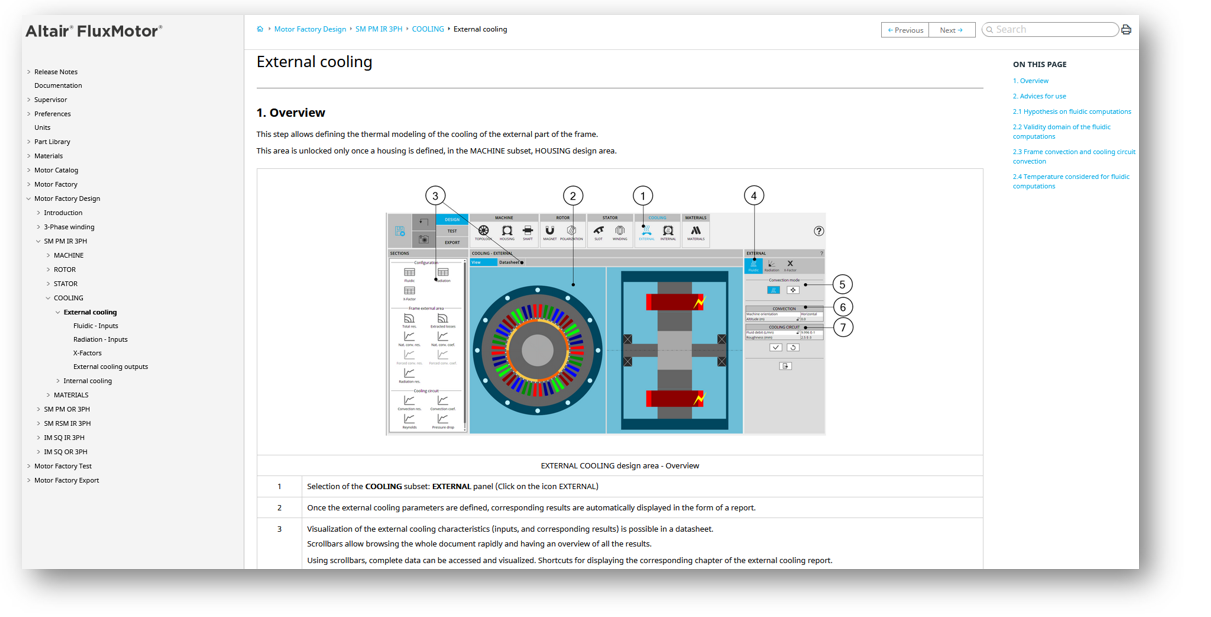Screen dimensions: 1211x617
Task: Open the Fluidic - Inputs page
Action: pyautogui.click(x=95, y=326)
